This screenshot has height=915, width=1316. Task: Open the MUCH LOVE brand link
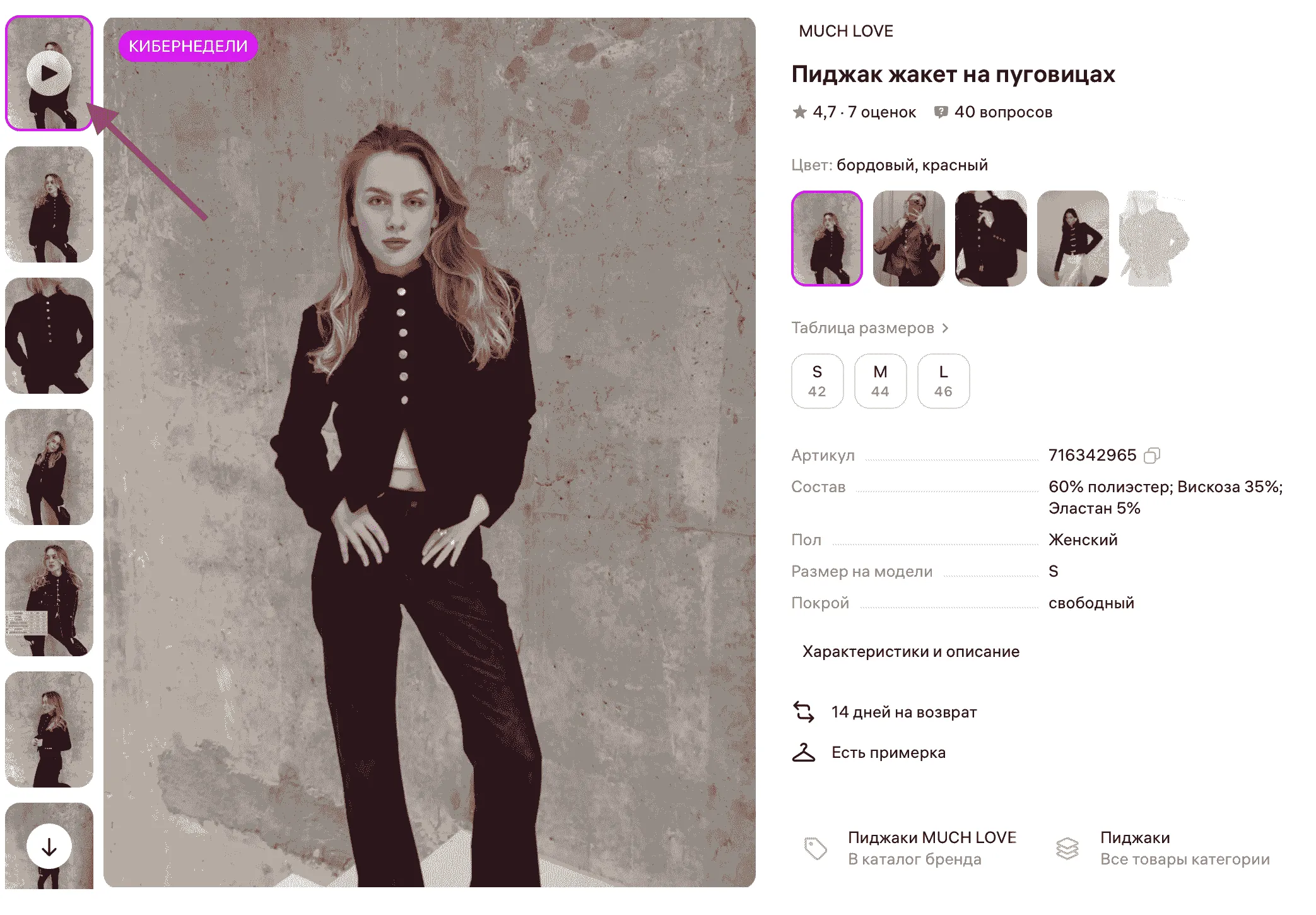[845, 31]
